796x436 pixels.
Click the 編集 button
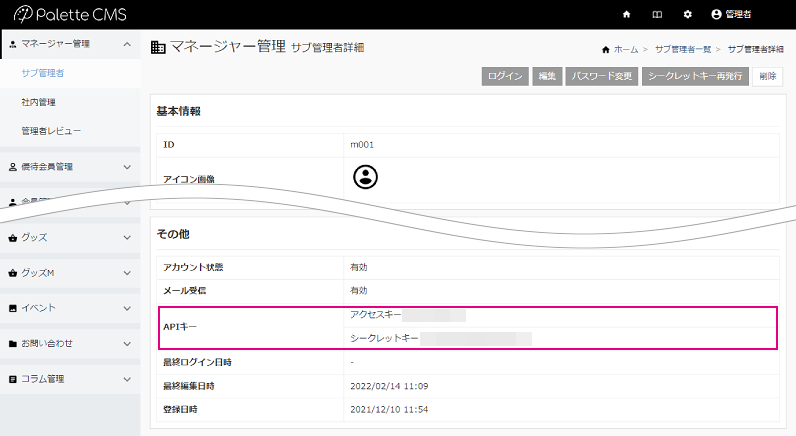point(547,76)
